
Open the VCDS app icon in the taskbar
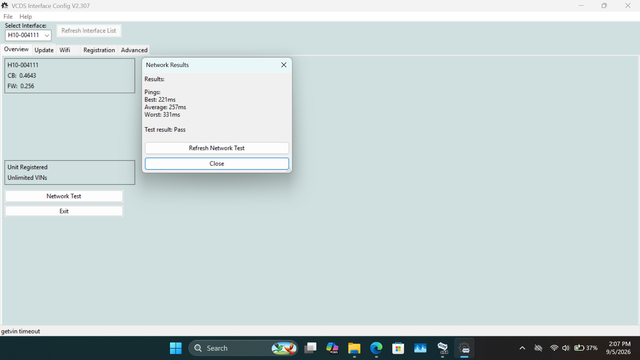tap(442, 348)
